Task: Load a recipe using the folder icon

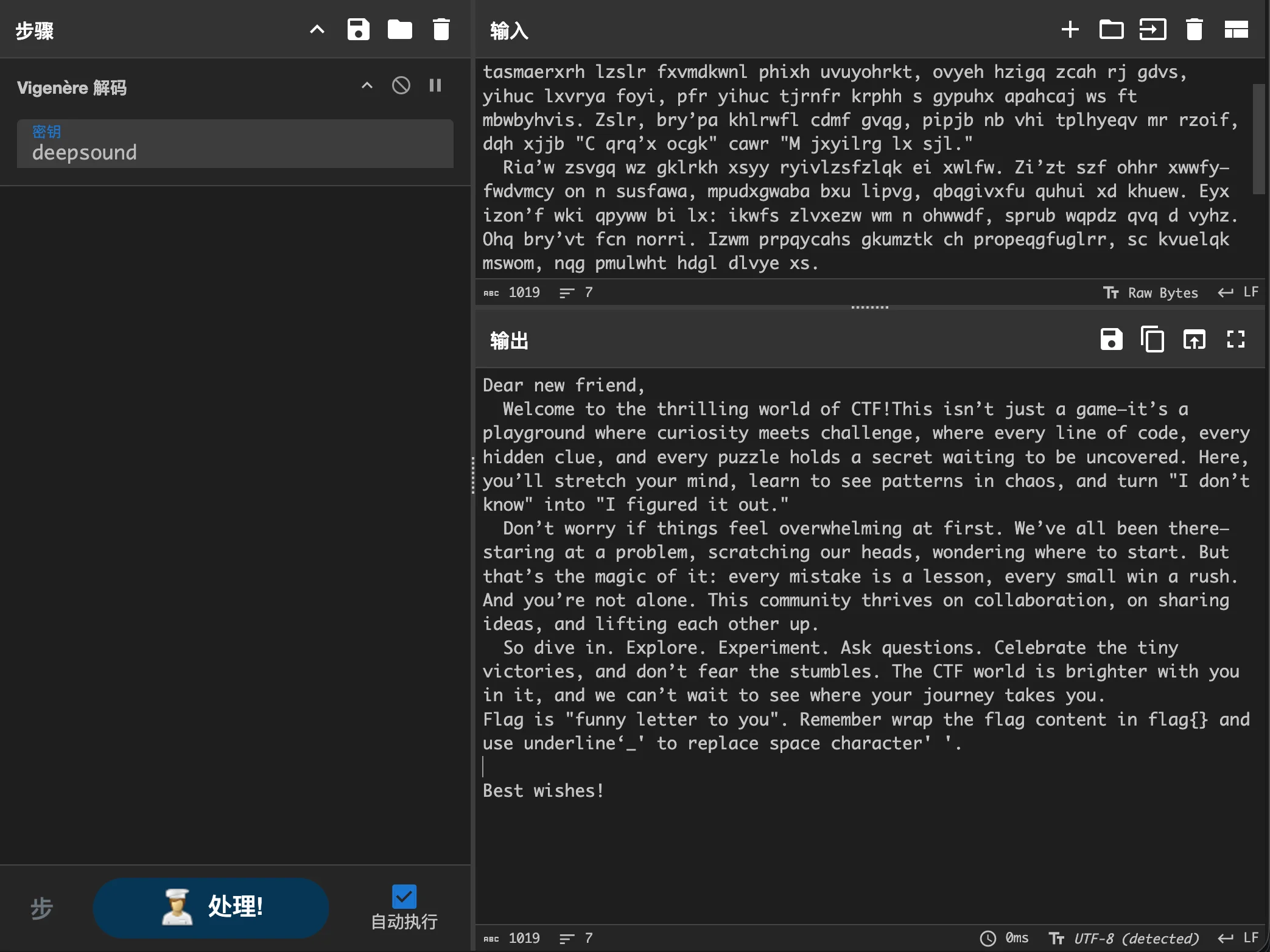Action: click(399, 29)
